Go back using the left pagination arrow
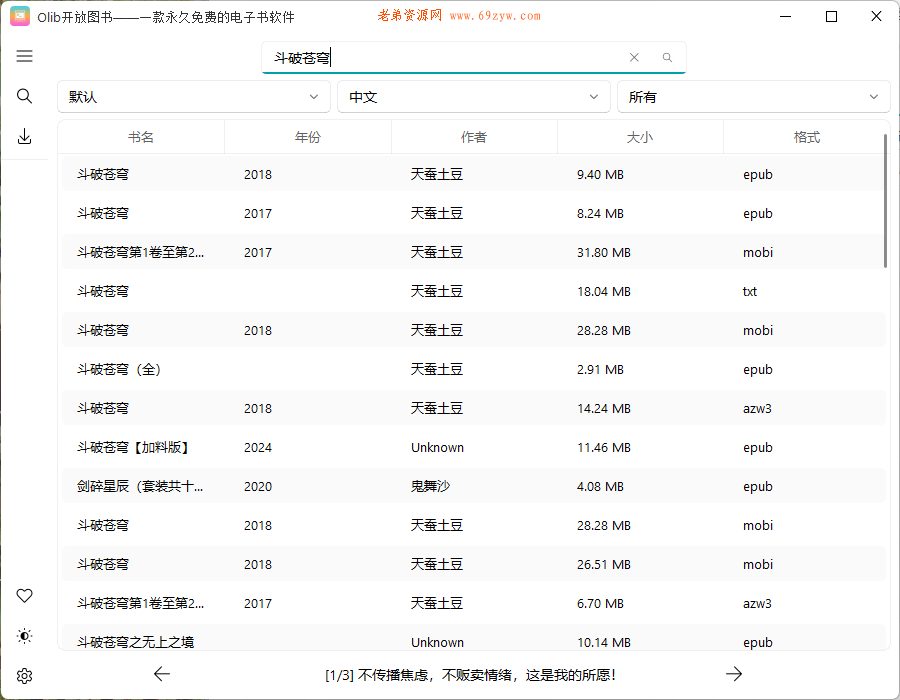 (162, 674)
